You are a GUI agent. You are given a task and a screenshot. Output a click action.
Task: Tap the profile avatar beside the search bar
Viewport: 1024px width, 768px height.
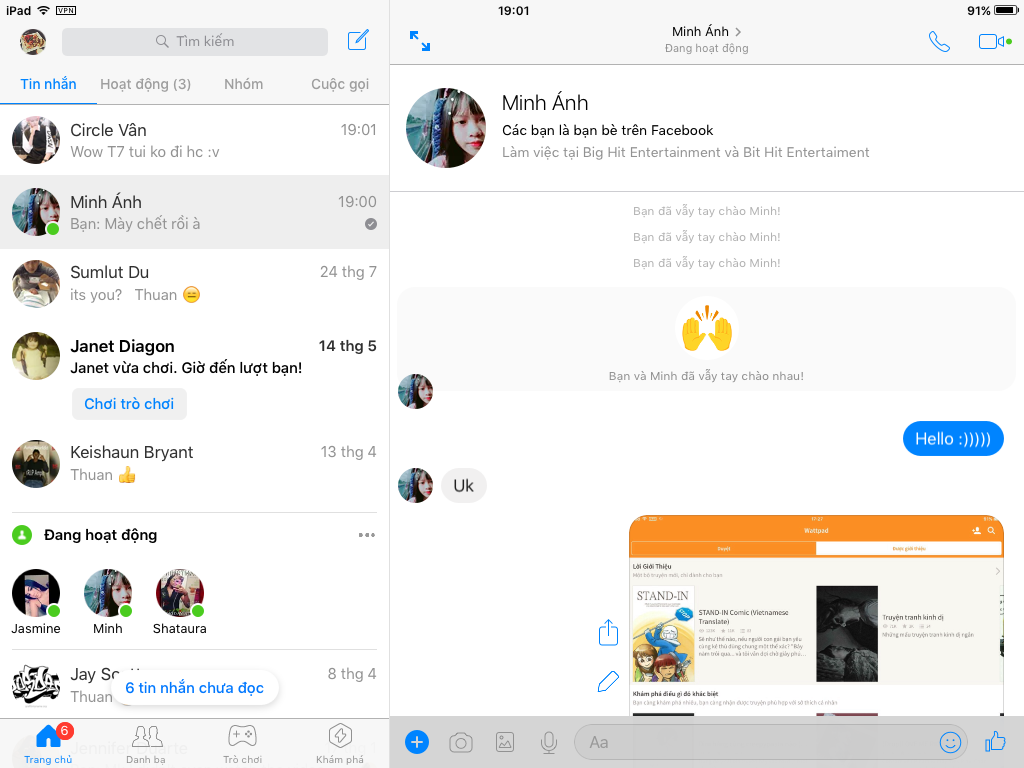point(33,42)
